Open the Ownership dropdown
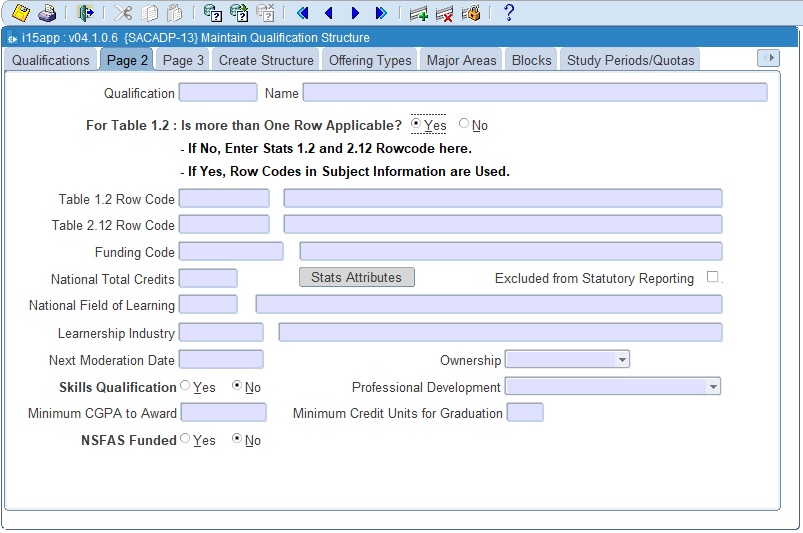The width and height of the screenshot is (803, 533). [x=622, y=359]
